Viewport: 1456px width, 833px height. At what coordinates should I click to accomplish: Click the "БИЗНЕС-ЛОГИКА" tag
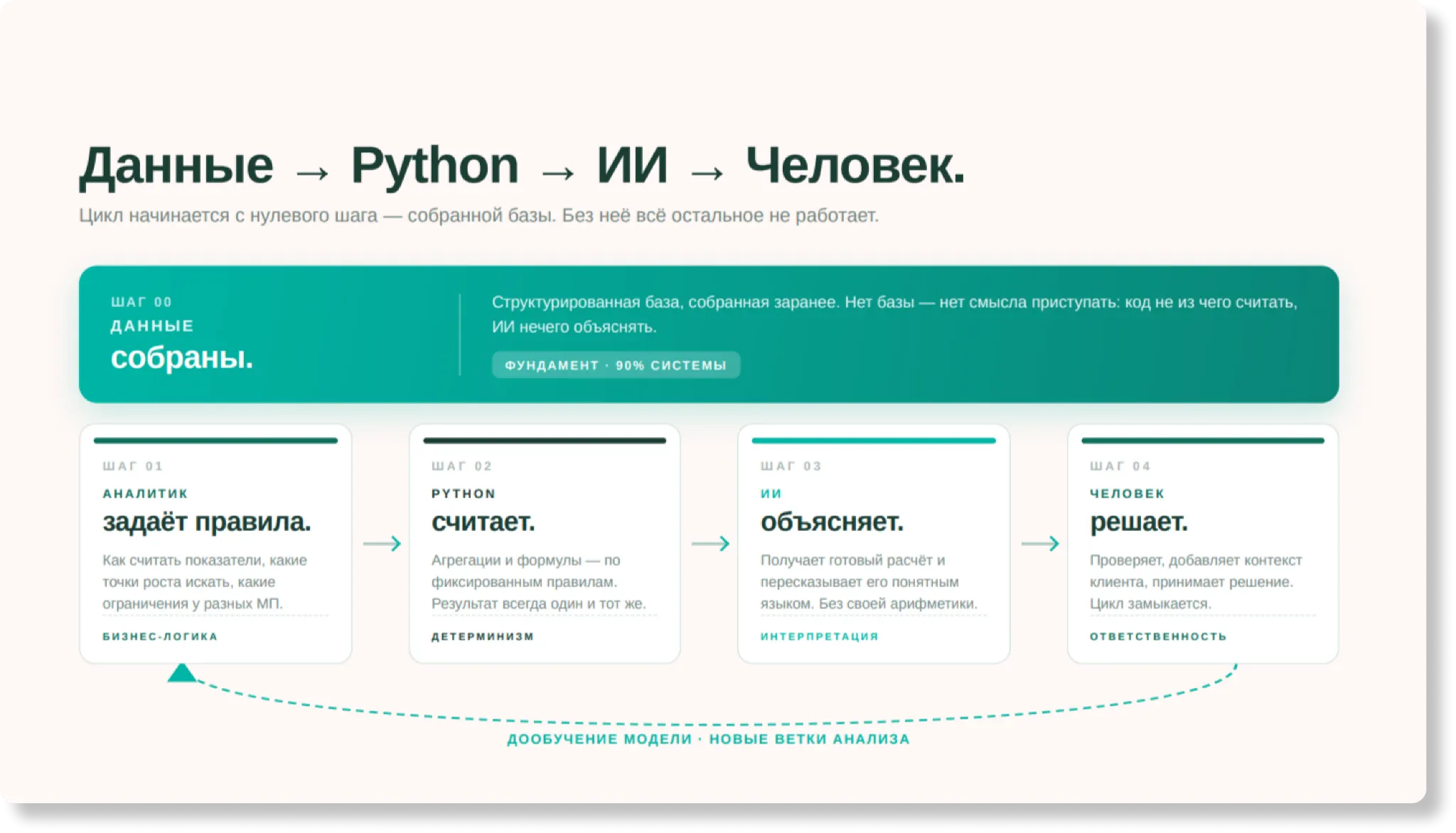pos(160,636)
